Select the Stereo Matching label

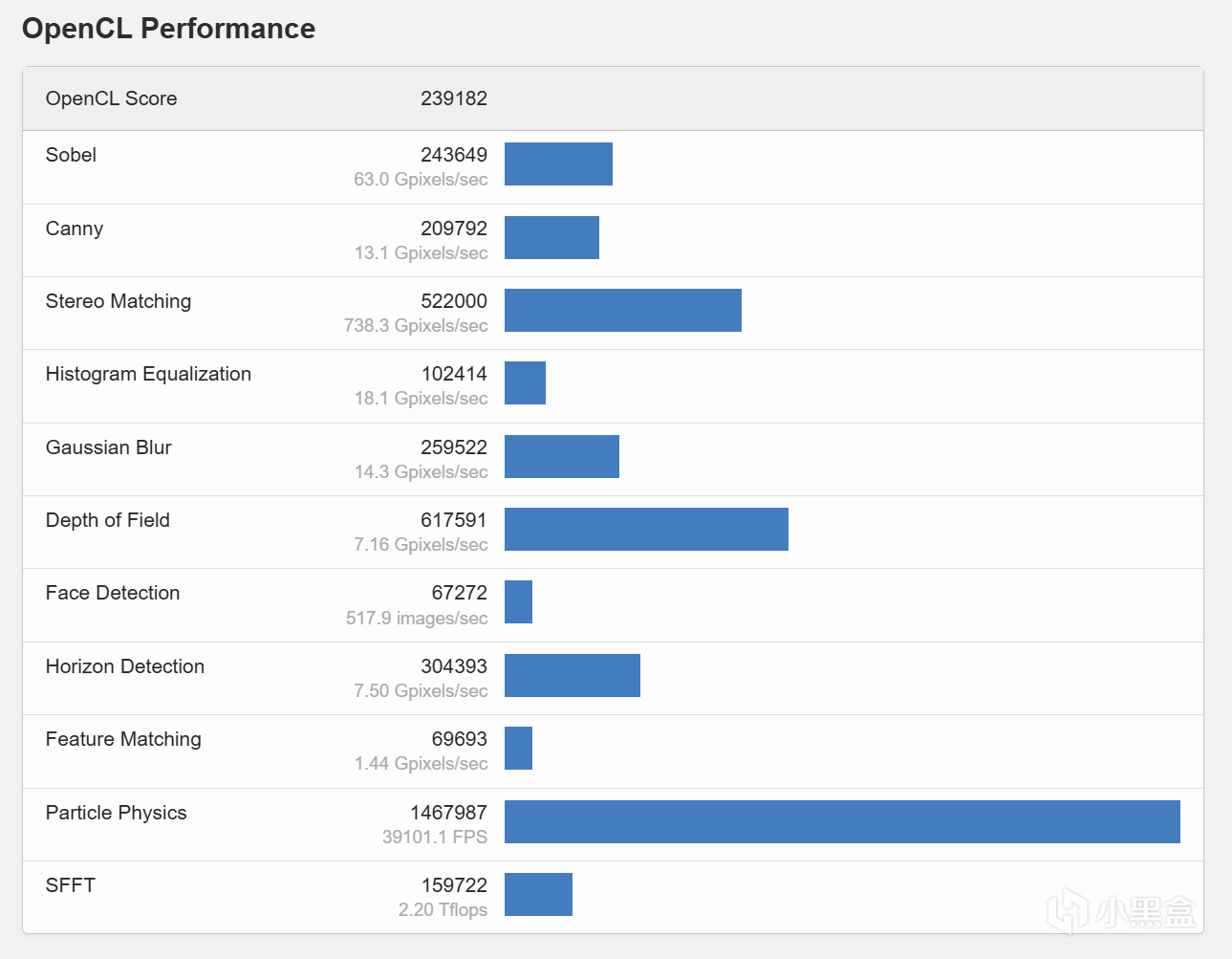[x=119, y=301]
